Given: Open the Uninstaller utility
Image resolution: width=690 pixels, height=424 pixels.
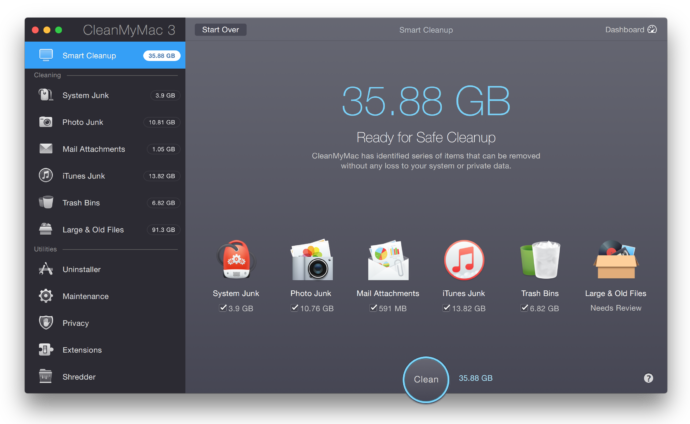Looking at the screenshot, I should click(105, 269).
